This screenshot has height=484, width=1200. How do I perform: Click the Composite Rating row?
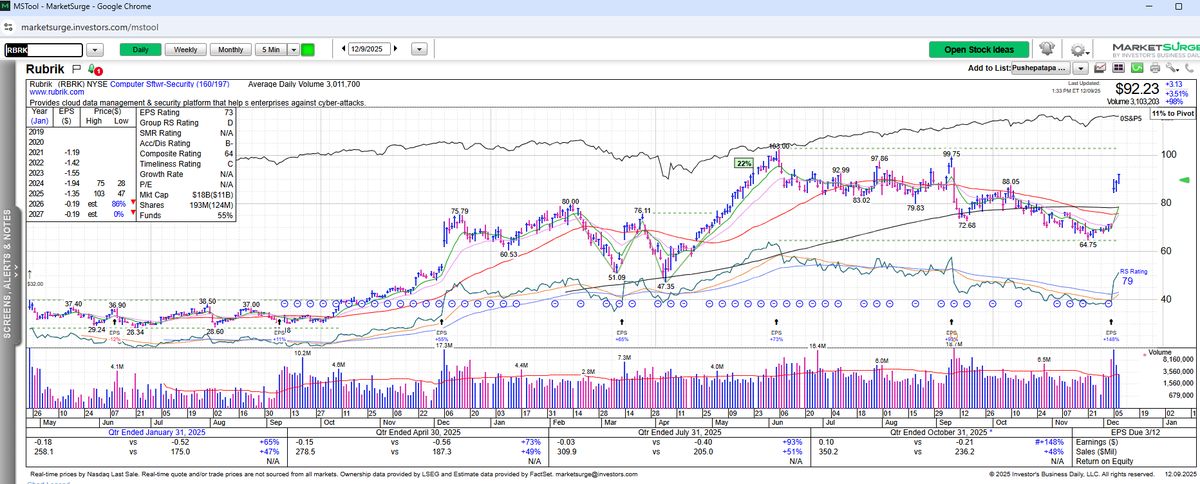click(x=187, y=153)
